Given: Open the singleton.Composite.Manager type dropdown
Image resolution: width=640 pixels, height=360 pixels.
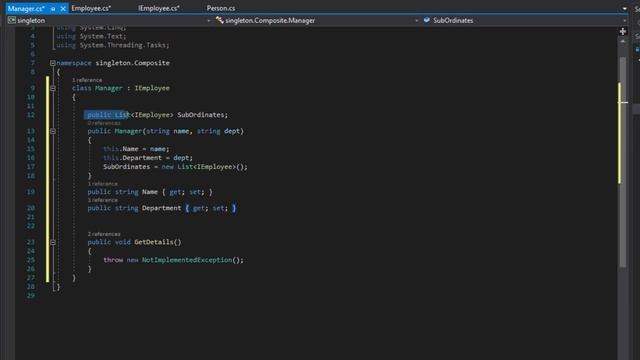Looking at the screenshot, I should pos(416,20).
